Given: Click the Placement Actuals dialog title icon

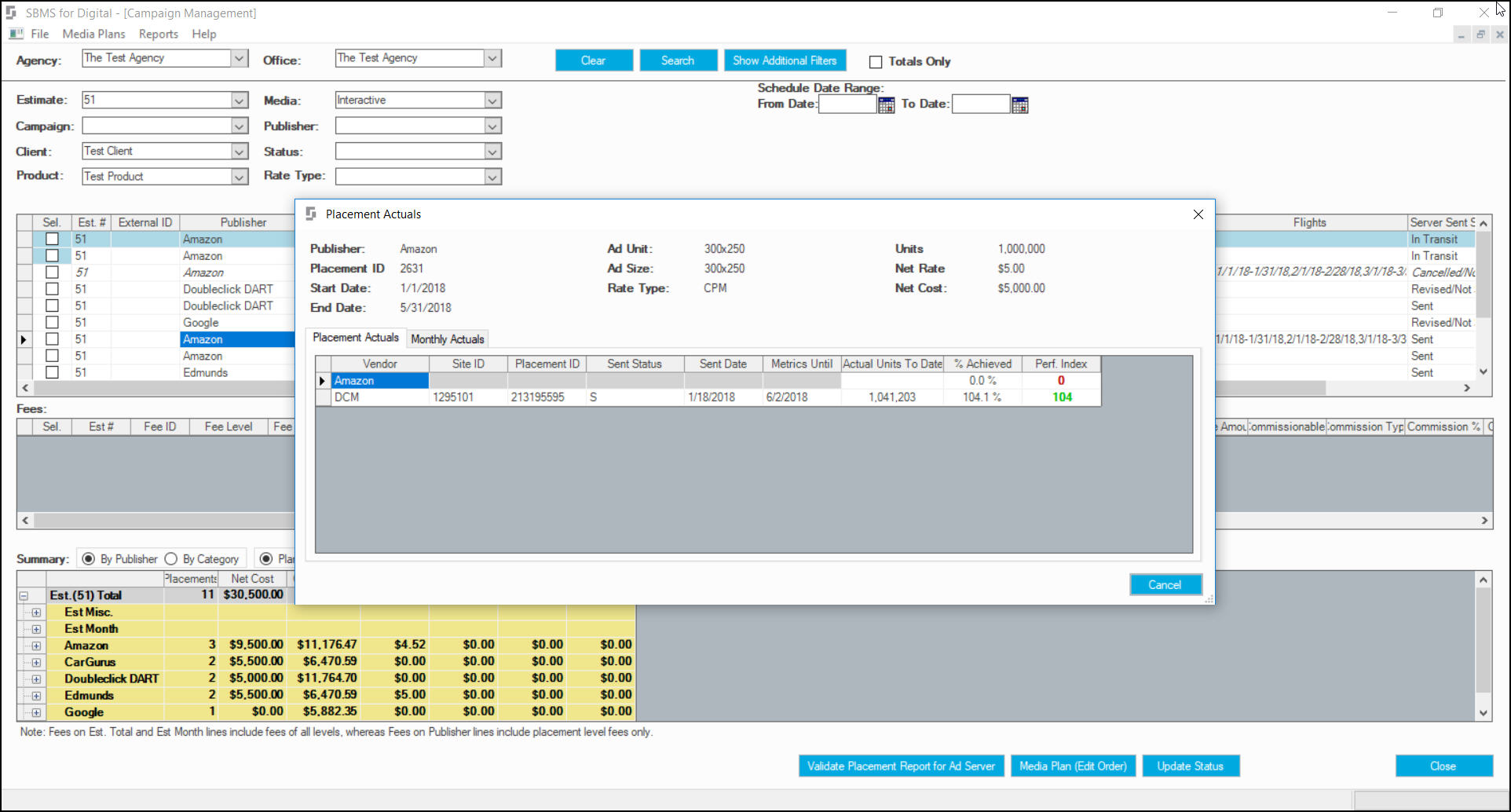Looking at the screenshot, I should (x=311, y=214).
